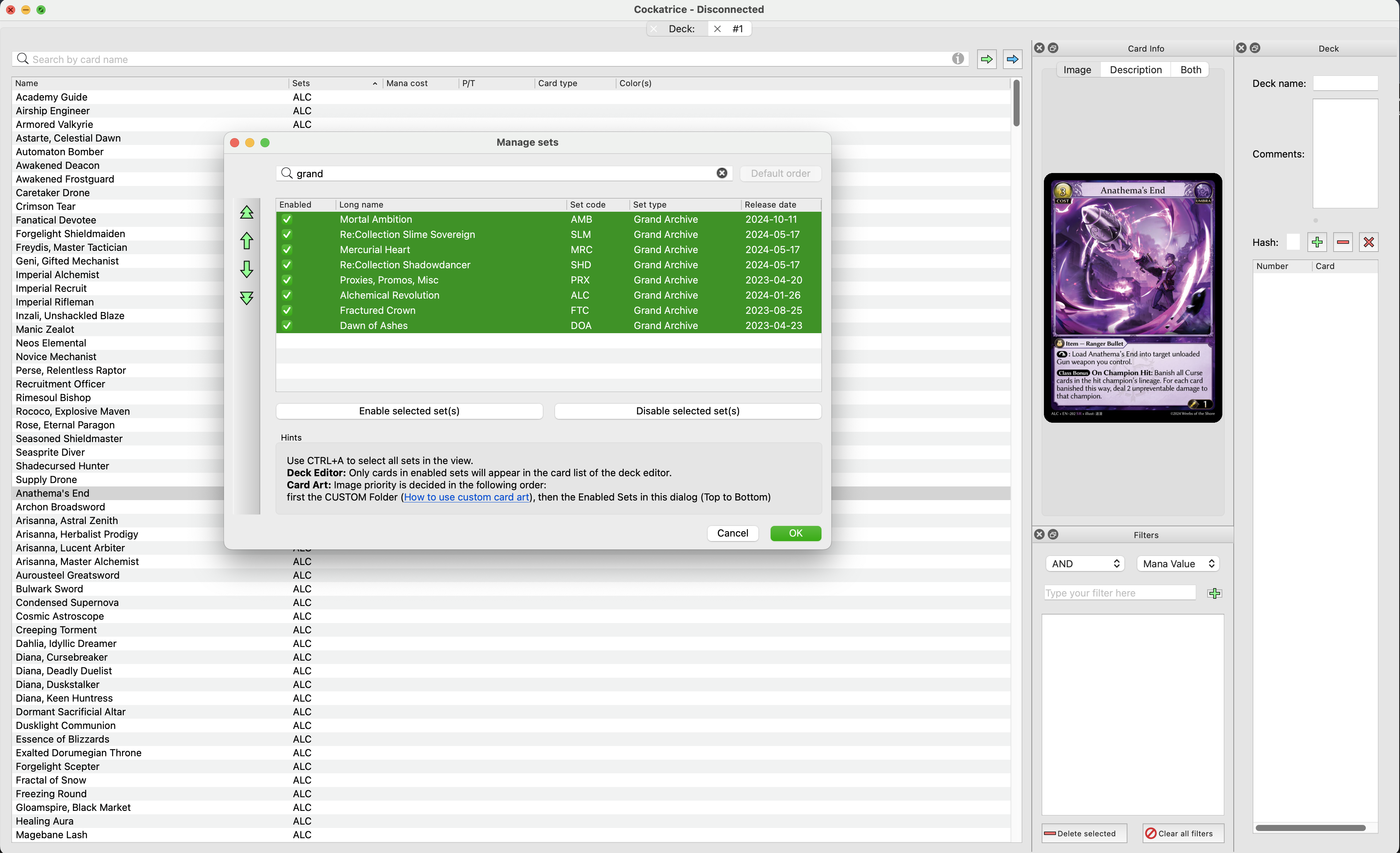
Task: Undock the Card Info panel
Action: pyautogui.click(x=1054, y=48)
